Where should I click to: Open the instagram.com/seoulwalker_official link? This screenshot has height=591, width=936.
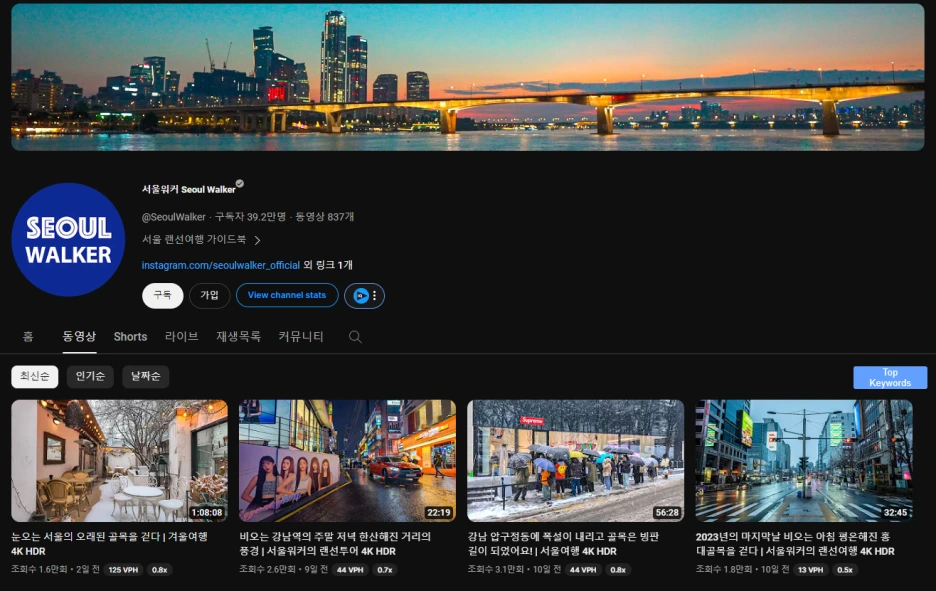pos(220,265)
